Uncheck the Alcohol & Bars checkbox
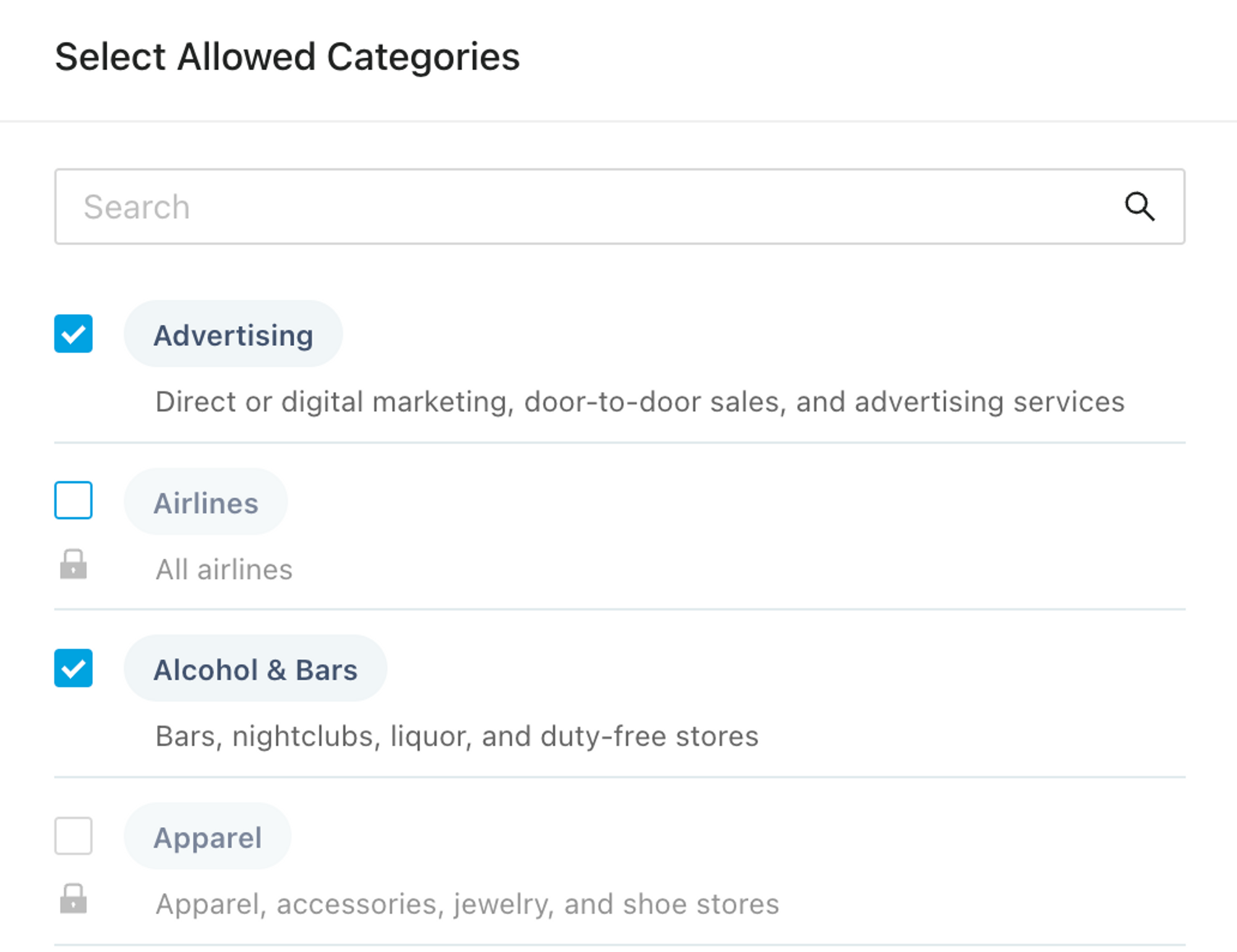 click(x=74, y=668)
